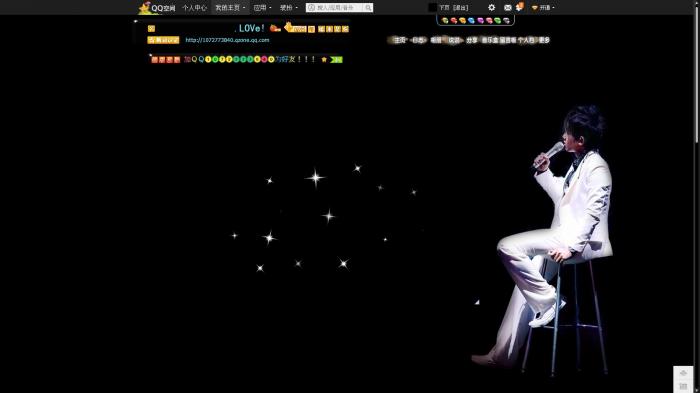This screenshot has height=393, width=700.
Task: Click the red gem icon
Action: [454, 21]
